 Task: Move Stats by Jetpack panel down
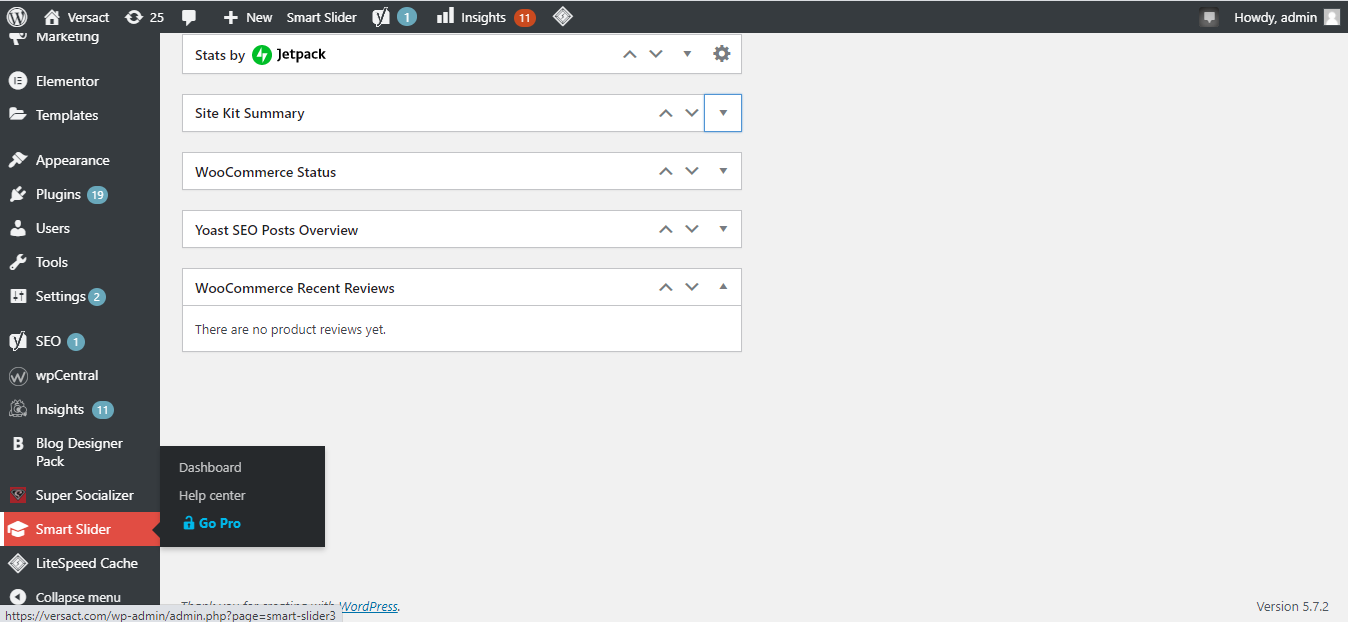pos(656,54)
